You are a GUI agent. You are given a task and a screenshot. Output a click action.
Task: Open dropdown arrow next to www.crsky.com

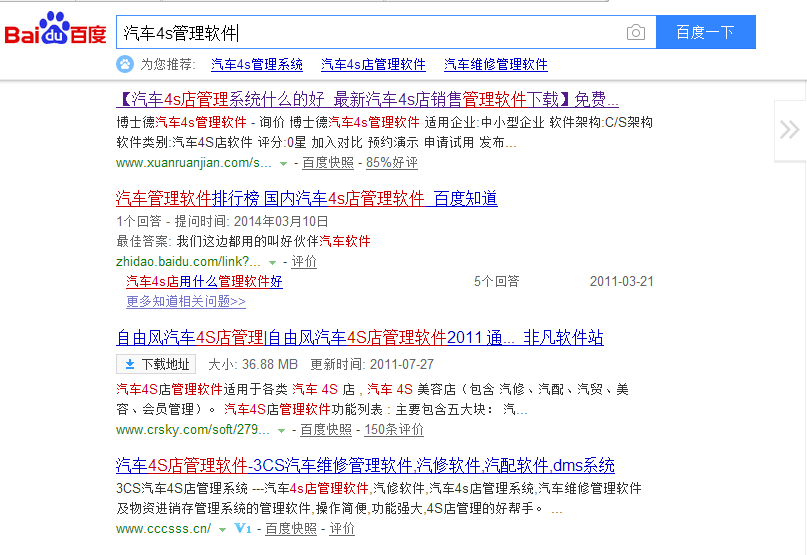[x=281, y=430]
